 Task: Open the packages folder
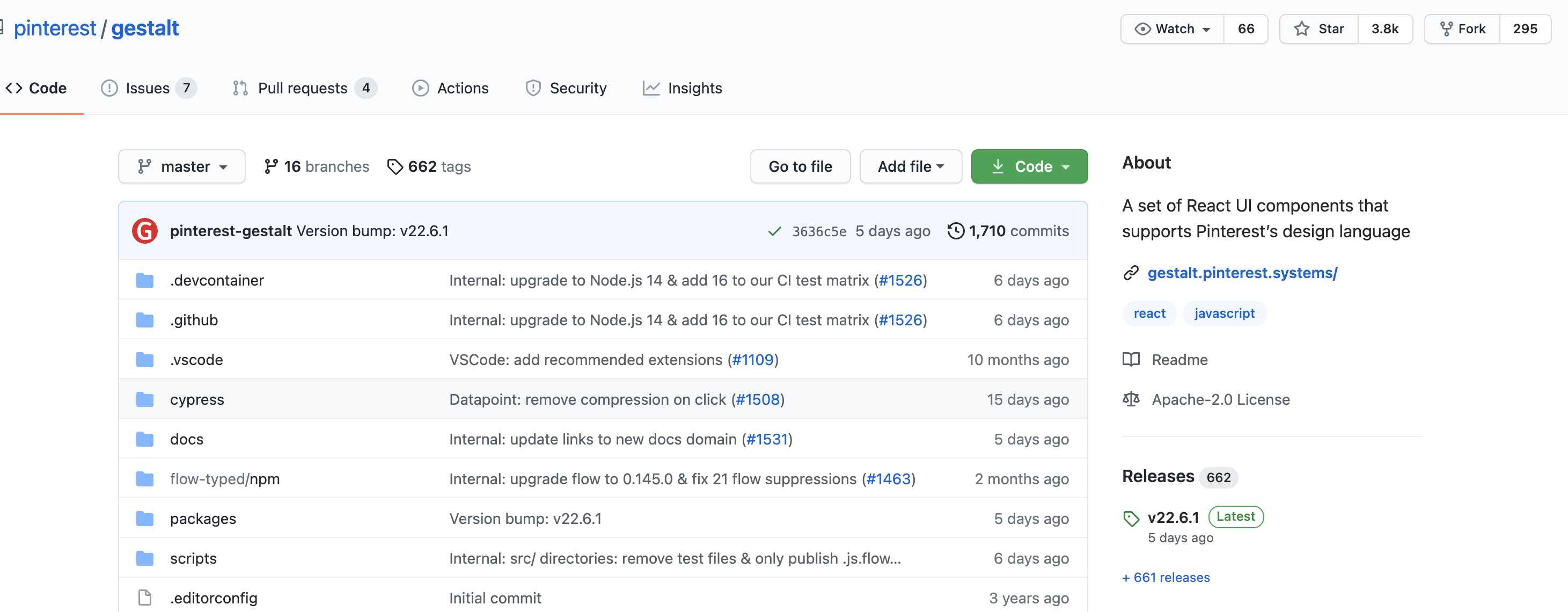[x=203, y=519]
